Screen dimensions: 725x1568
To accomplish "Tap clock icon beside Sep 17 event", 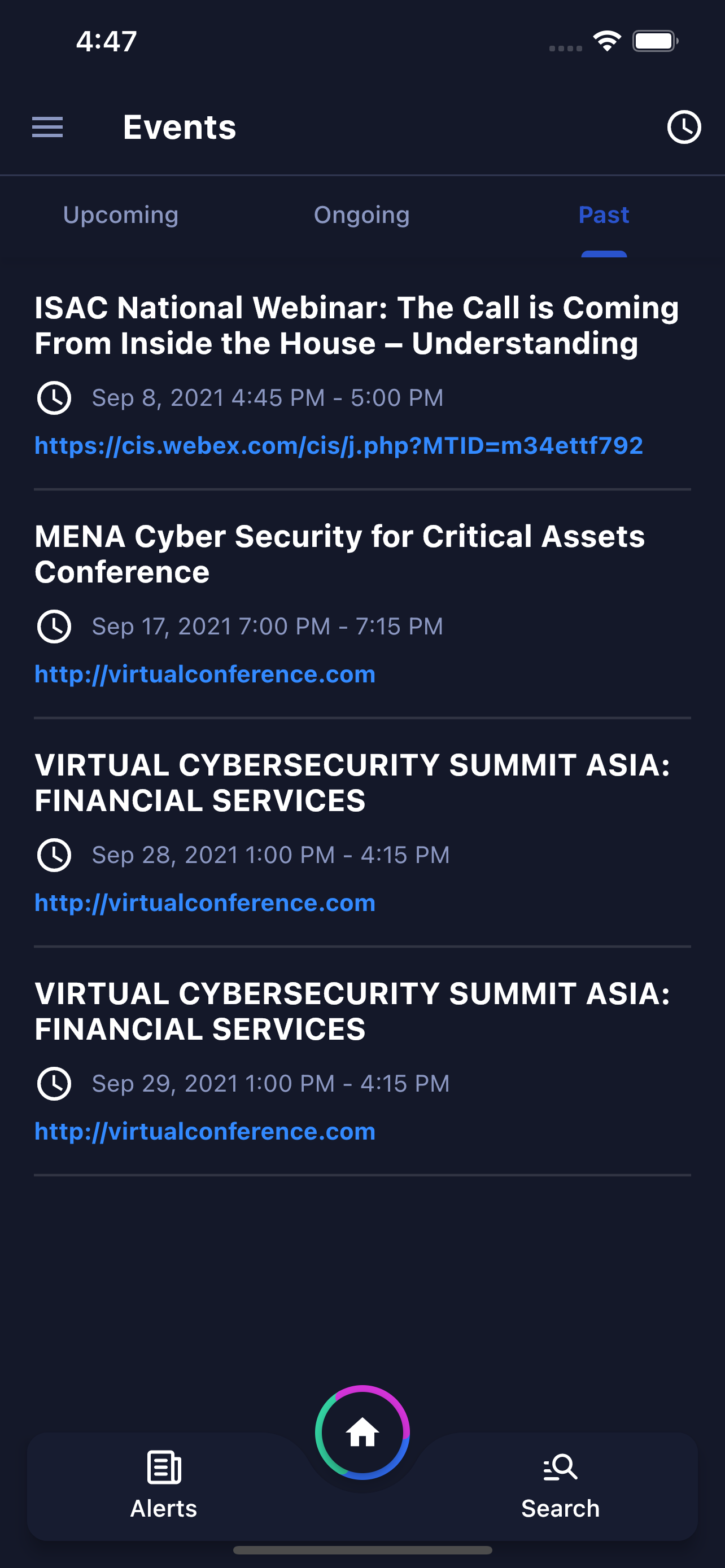I will (x=54, y=627).
